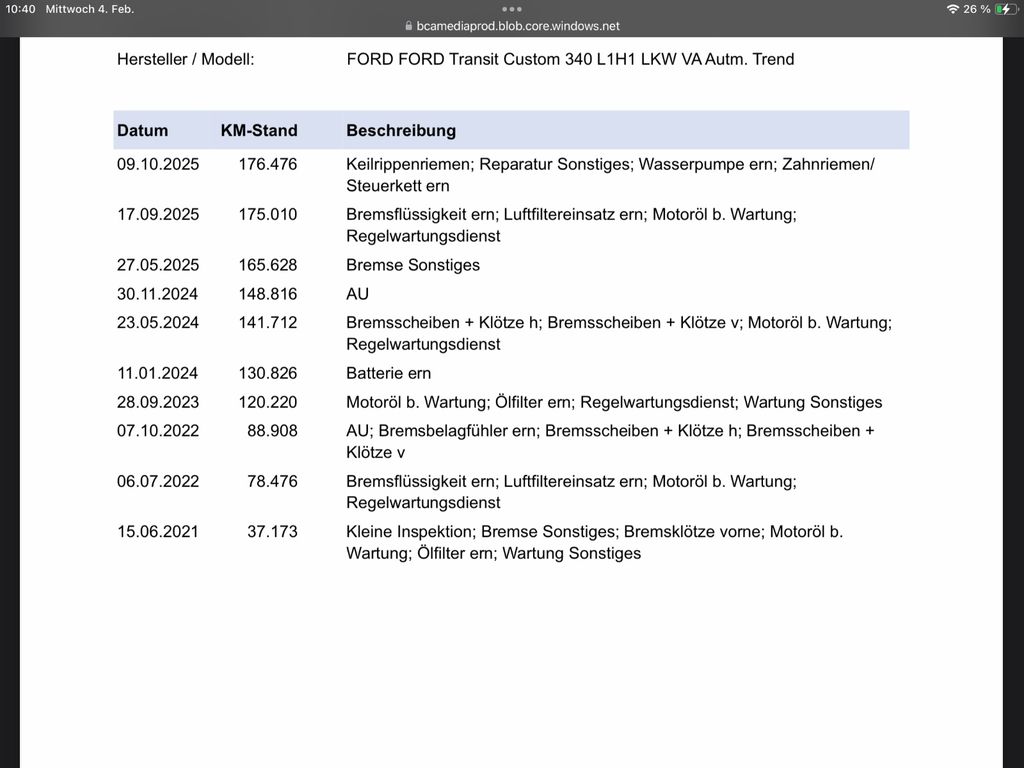1024x768 pixels.
Task: Tap the lock icon in address bar
Action: [x=408, y=27]
